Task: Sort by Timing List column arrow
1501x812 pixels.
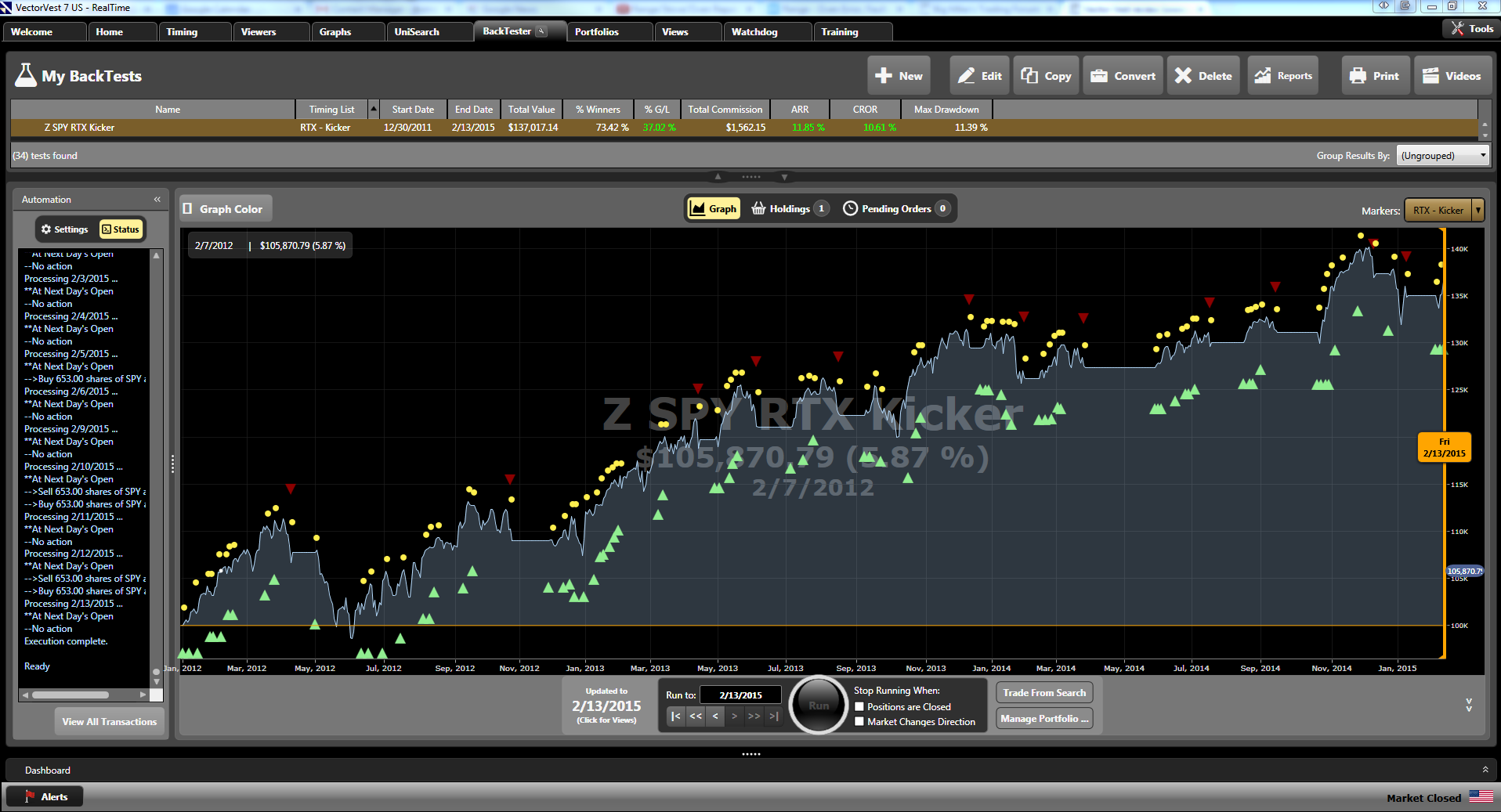Action: click(374, 109)
